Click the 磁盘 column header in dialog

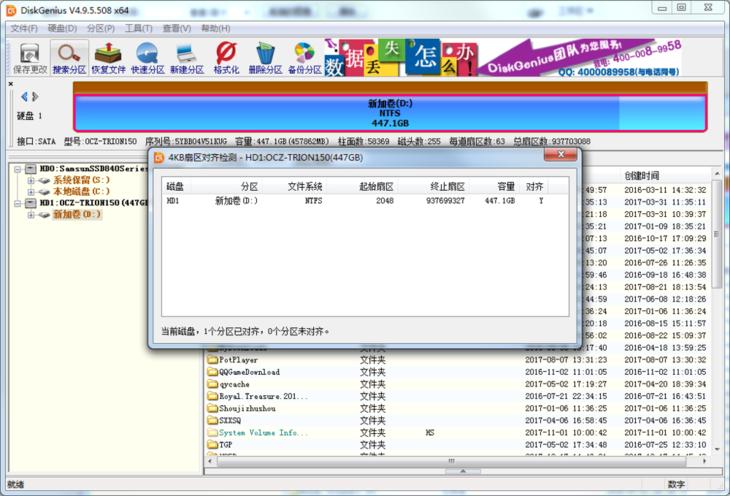click(x=176, y=187)
